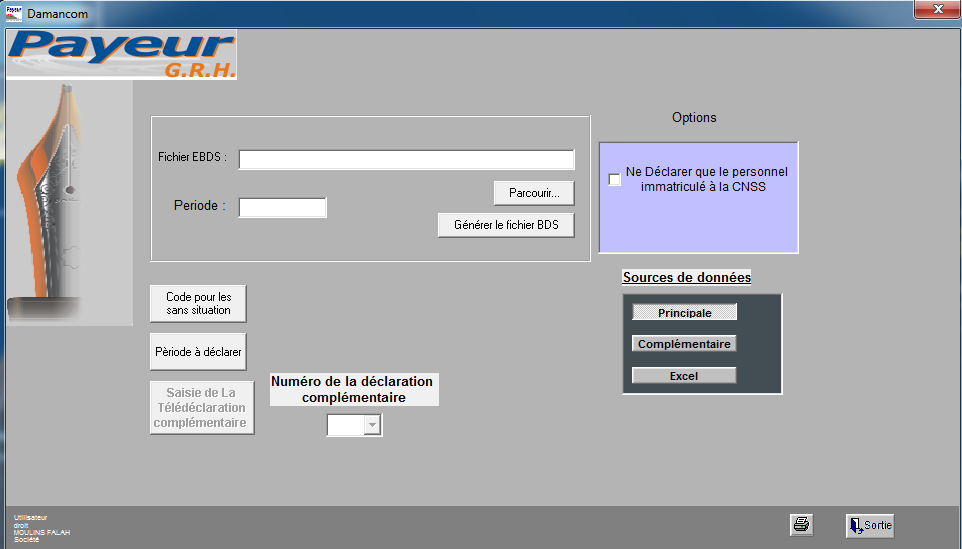Click the 'Utilisateur' status text
The image size is (962, 549).
(31, 518)
